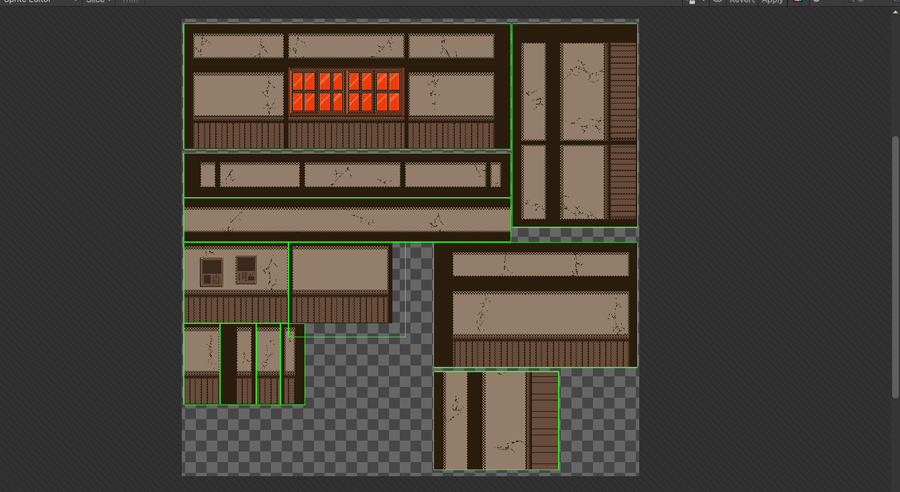900x492 pixels.
Task: Click the Trim button
Action: [130, 2]
